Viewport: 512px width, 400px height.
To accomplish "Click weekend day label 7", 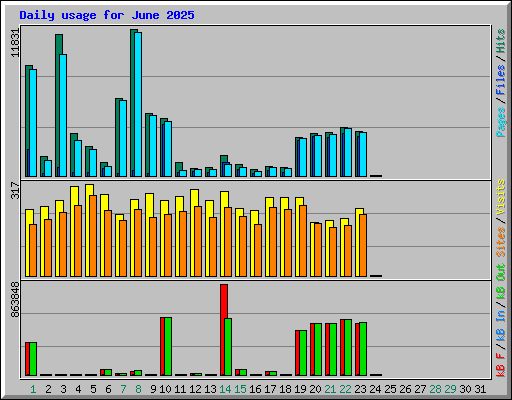I will [x=123, y=389].
